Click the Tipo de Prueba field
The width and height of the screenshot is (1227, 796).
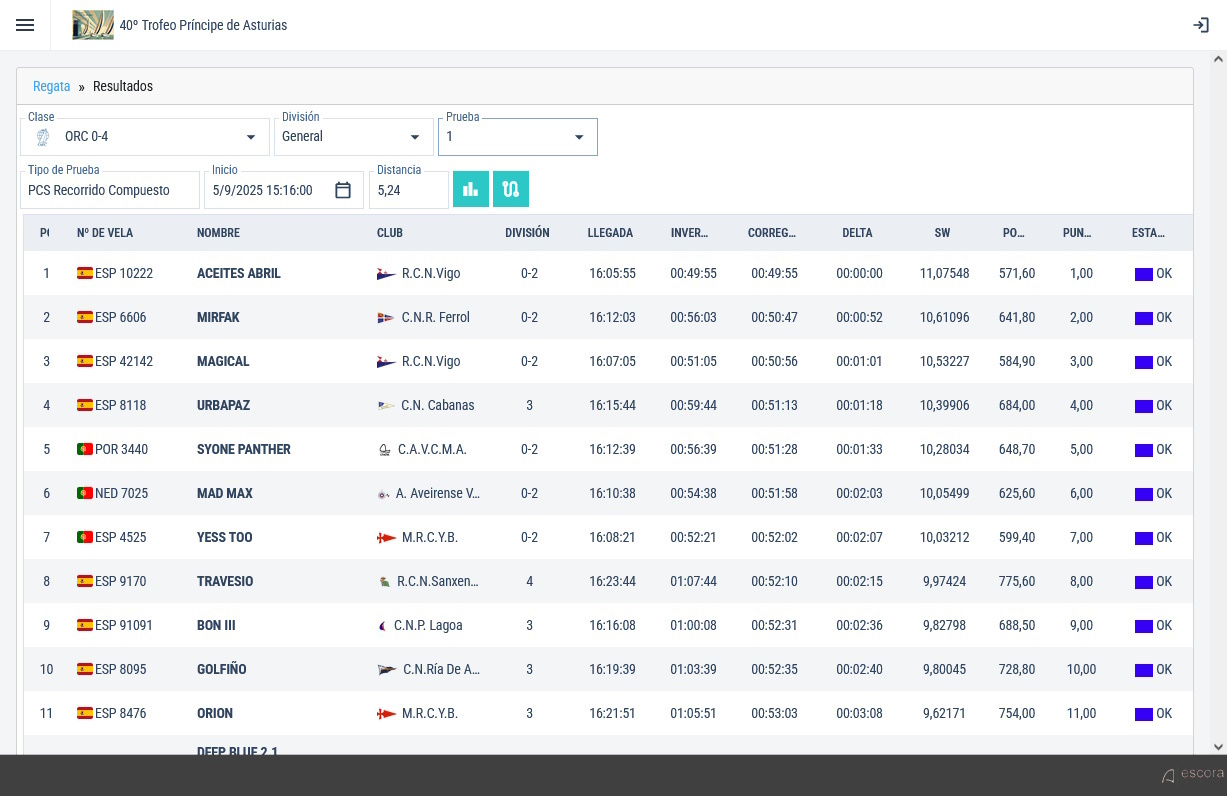(x=110, y=190)
